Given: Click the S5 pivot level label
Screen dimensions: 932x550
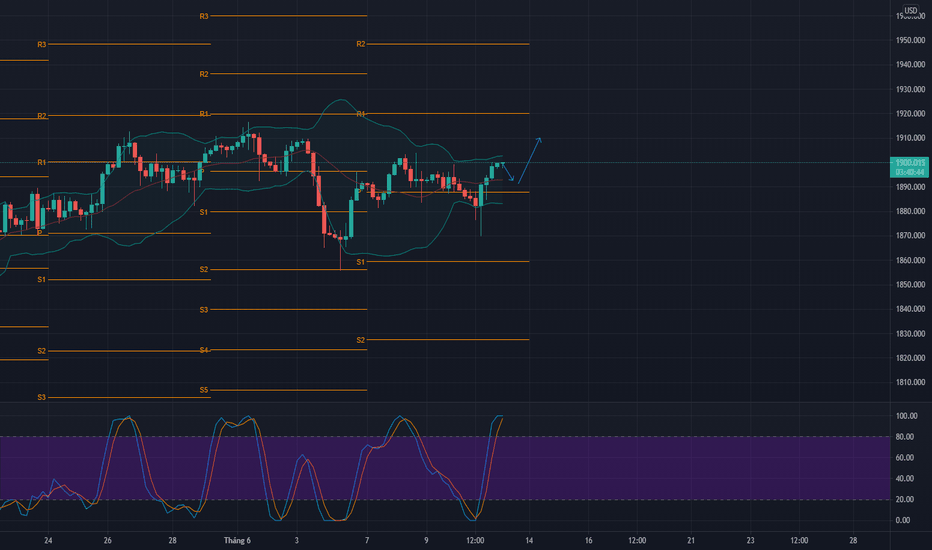Looking at the screenshot, I should click(x=204, y=390).
